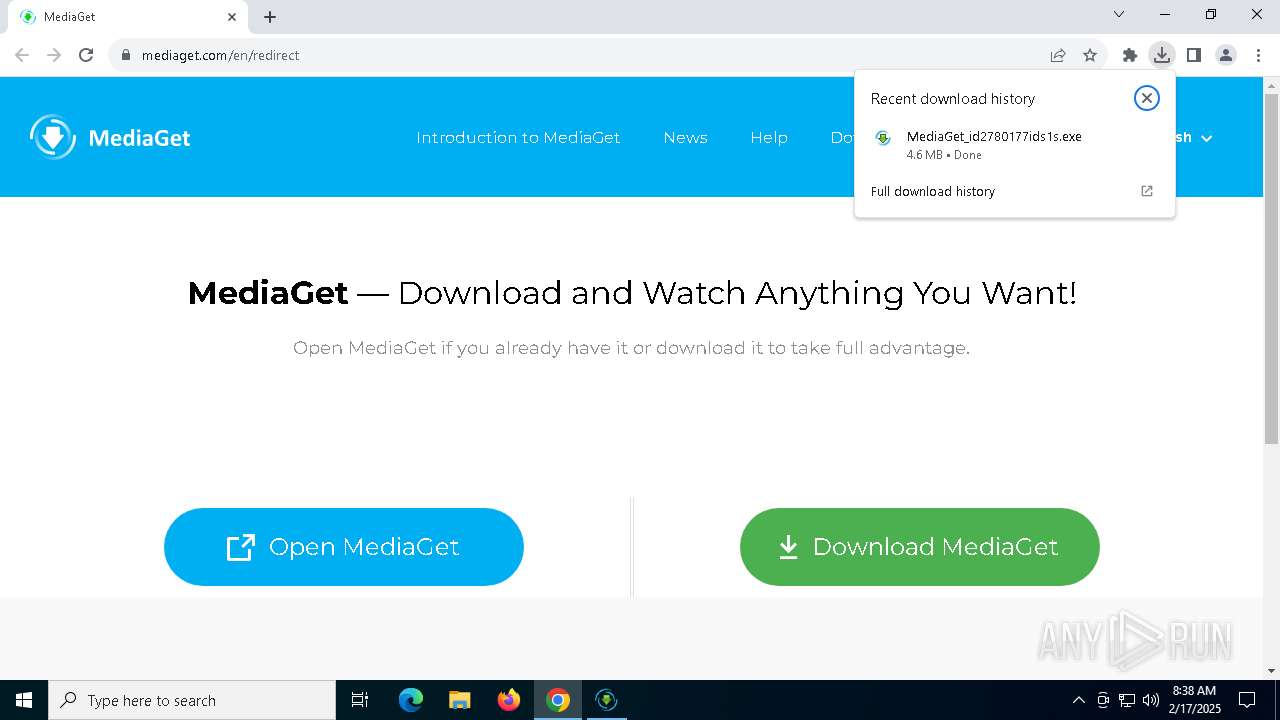Close the Recent download history popup

1146,98
